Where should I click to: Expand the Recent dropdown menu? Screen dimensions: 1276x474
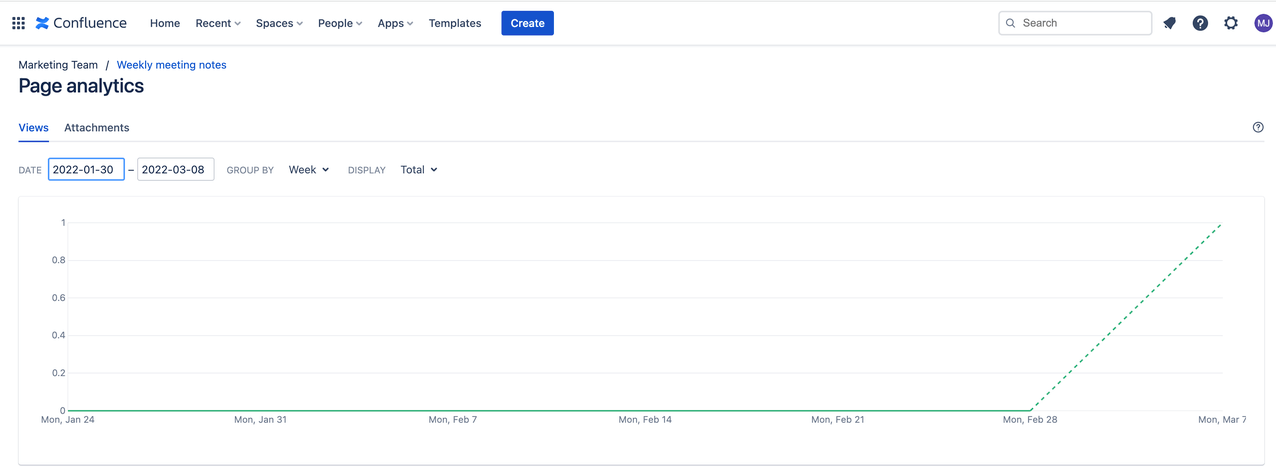point(218,23)
